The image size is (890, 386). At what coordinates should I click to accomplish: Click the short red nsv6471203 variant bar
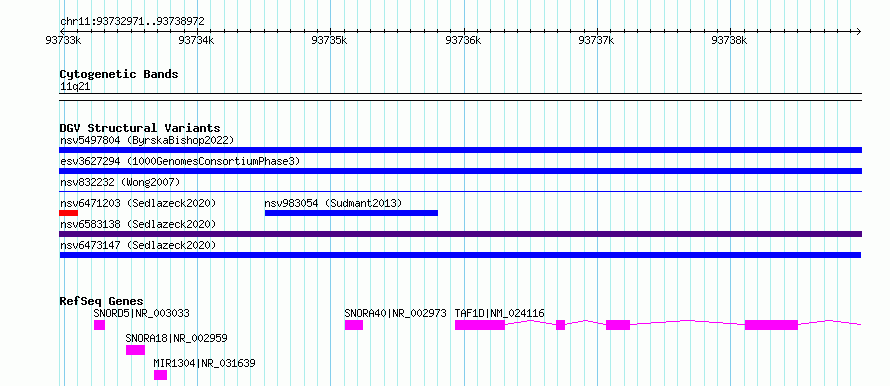(68, 213)
